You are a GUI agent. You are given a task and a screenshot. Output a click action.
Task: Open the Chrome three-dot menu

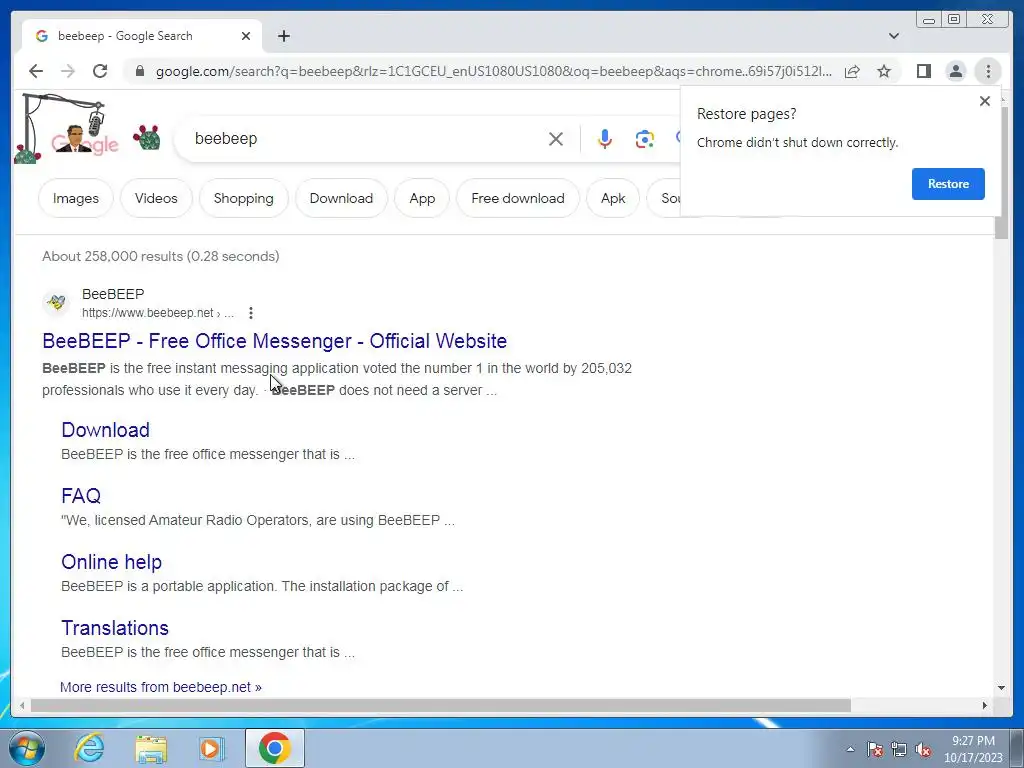[x=988, y=71]
